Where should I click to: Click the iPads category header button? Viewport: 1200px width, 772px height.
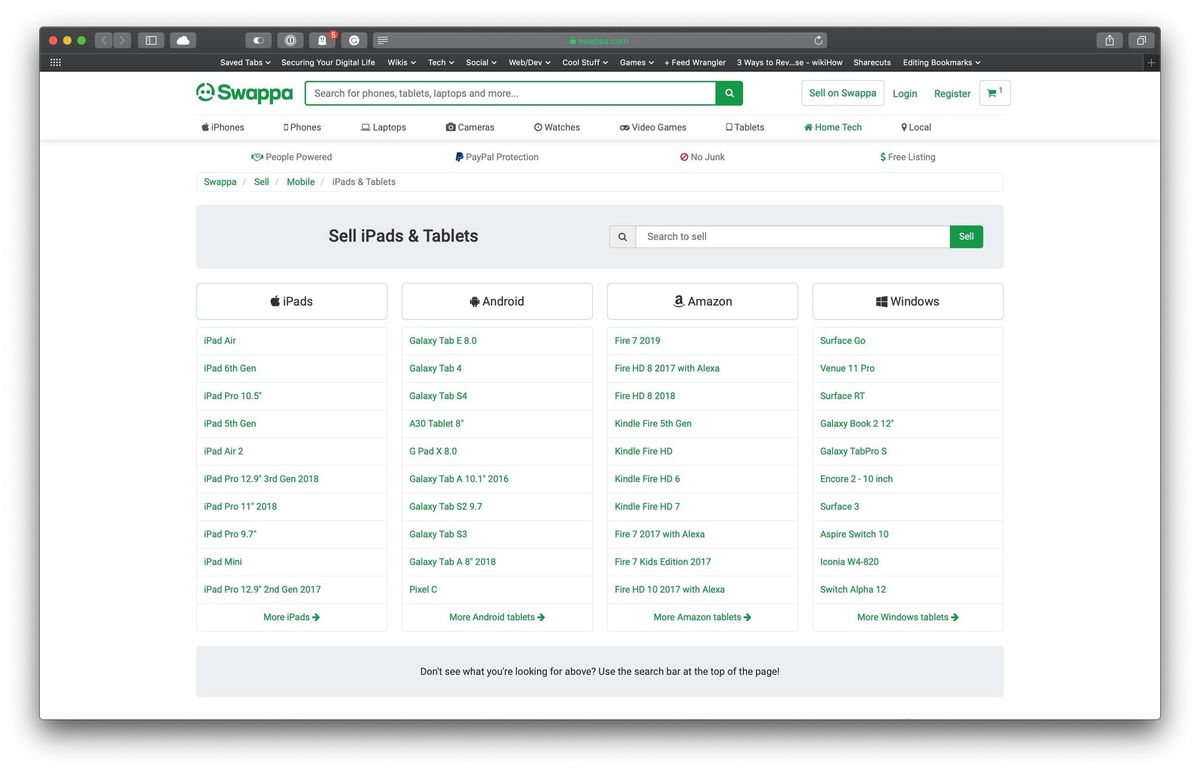click(x=292, y=301)
